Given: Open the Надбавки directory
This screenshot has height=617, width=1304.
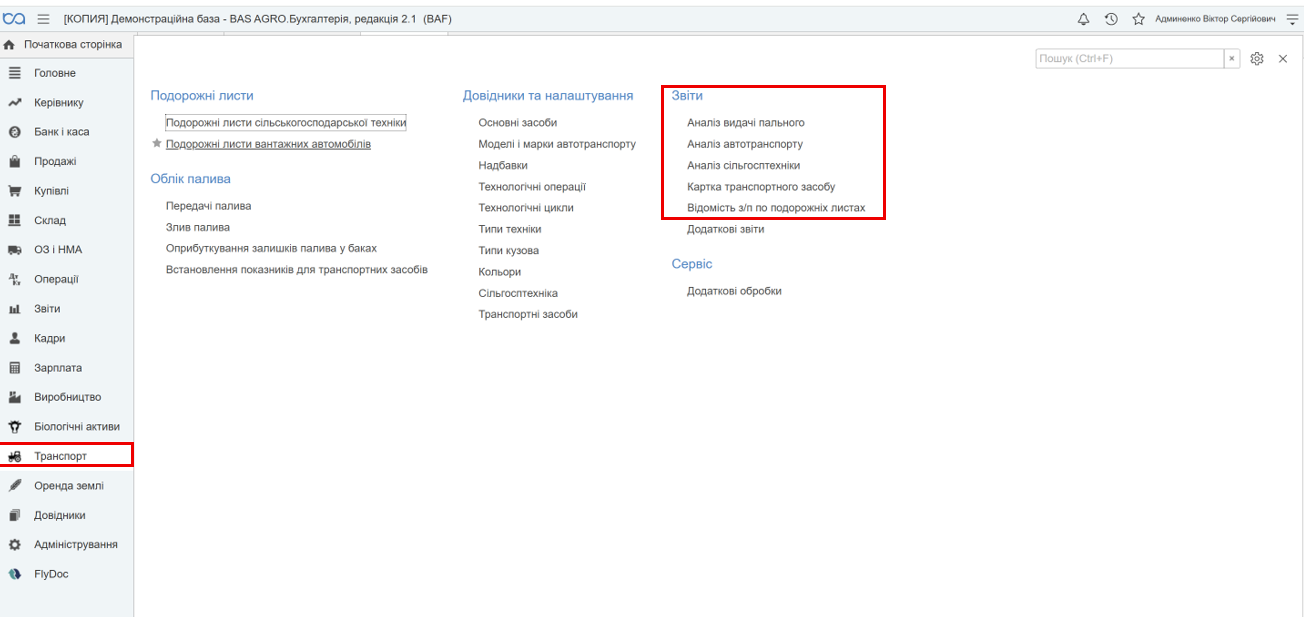Looking at the screenshot, I should [503, 165].
